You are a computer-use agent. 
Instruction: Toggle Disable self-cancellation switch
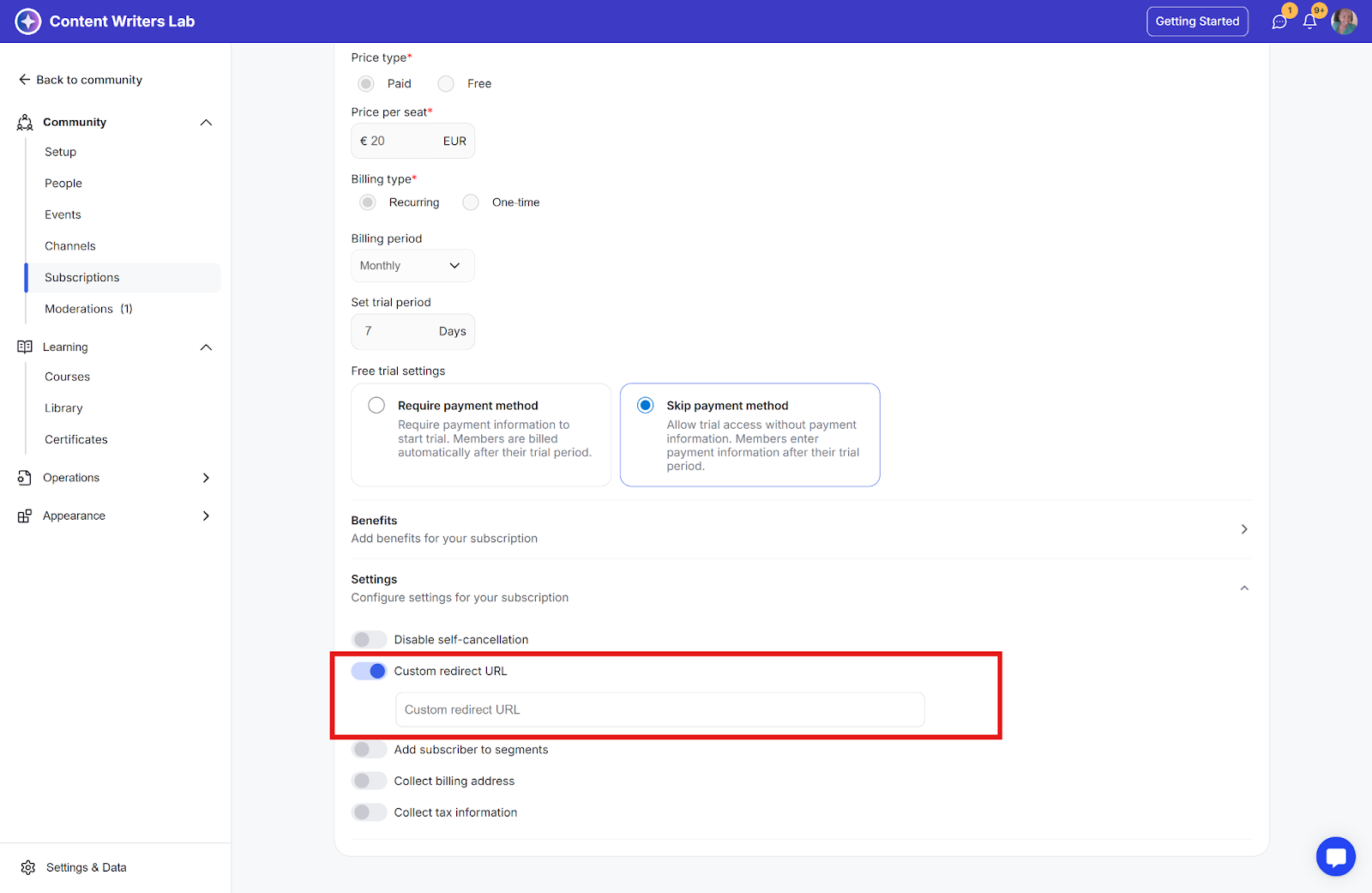pyautogui.click(x=369, y=640)
